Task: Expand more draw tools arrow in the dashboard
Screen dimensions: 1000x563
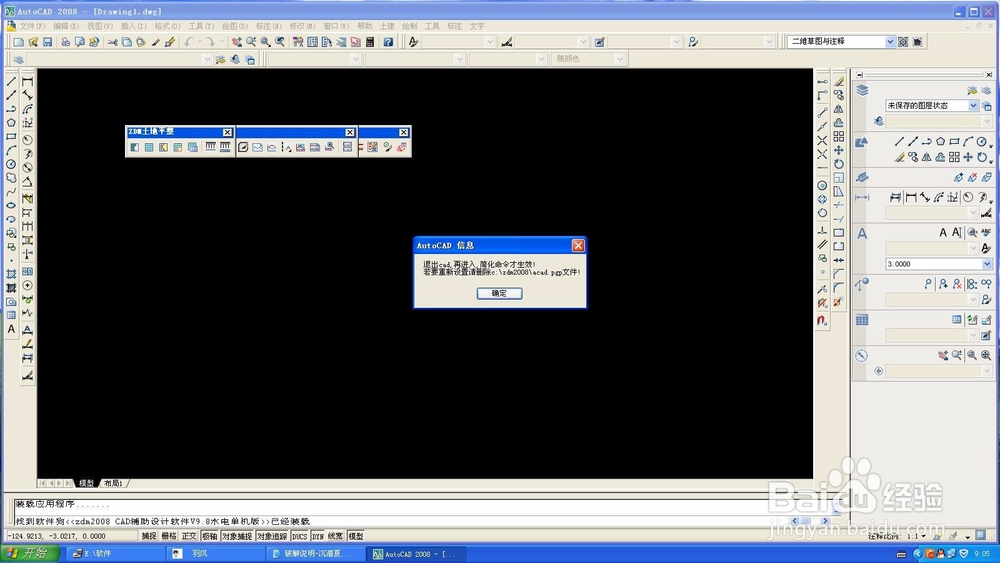Action: pos(990,145)
